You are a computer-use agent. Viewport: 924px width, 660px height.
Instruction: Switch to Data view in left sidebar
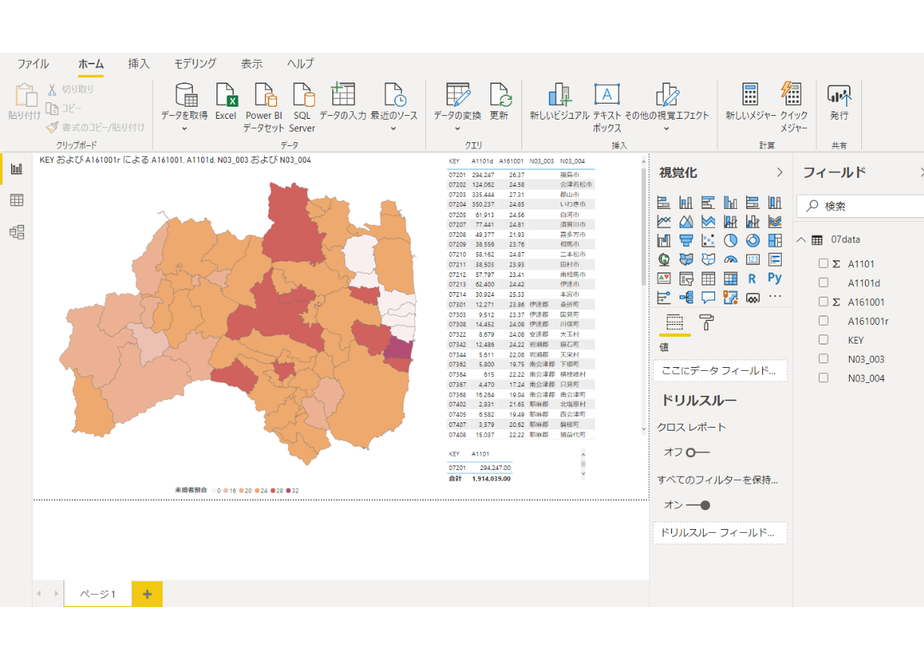click(16, 200)
